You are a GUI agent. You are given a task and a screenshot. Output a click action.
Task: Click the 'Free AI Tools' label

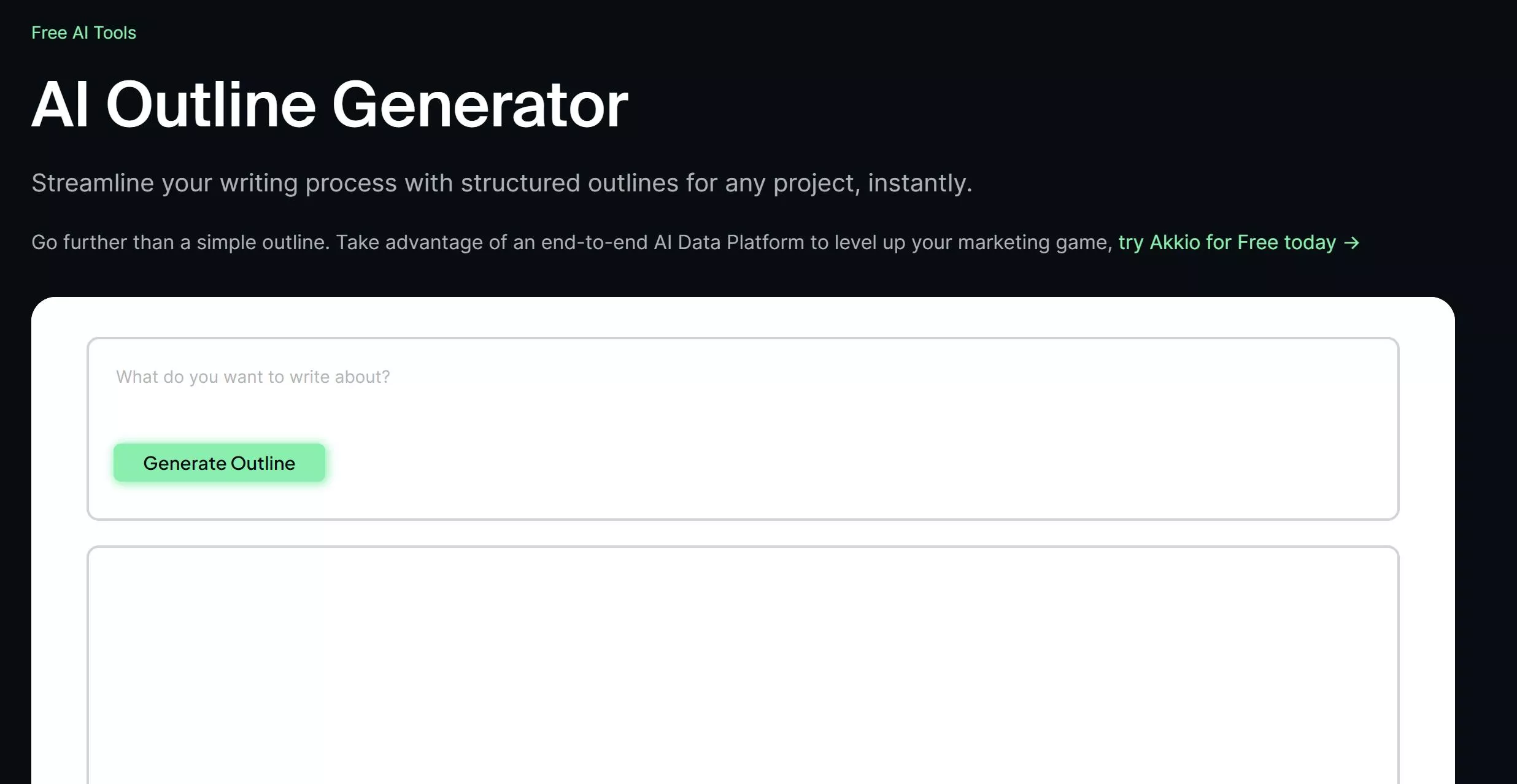pyautogui.click(x=84, y=32)
